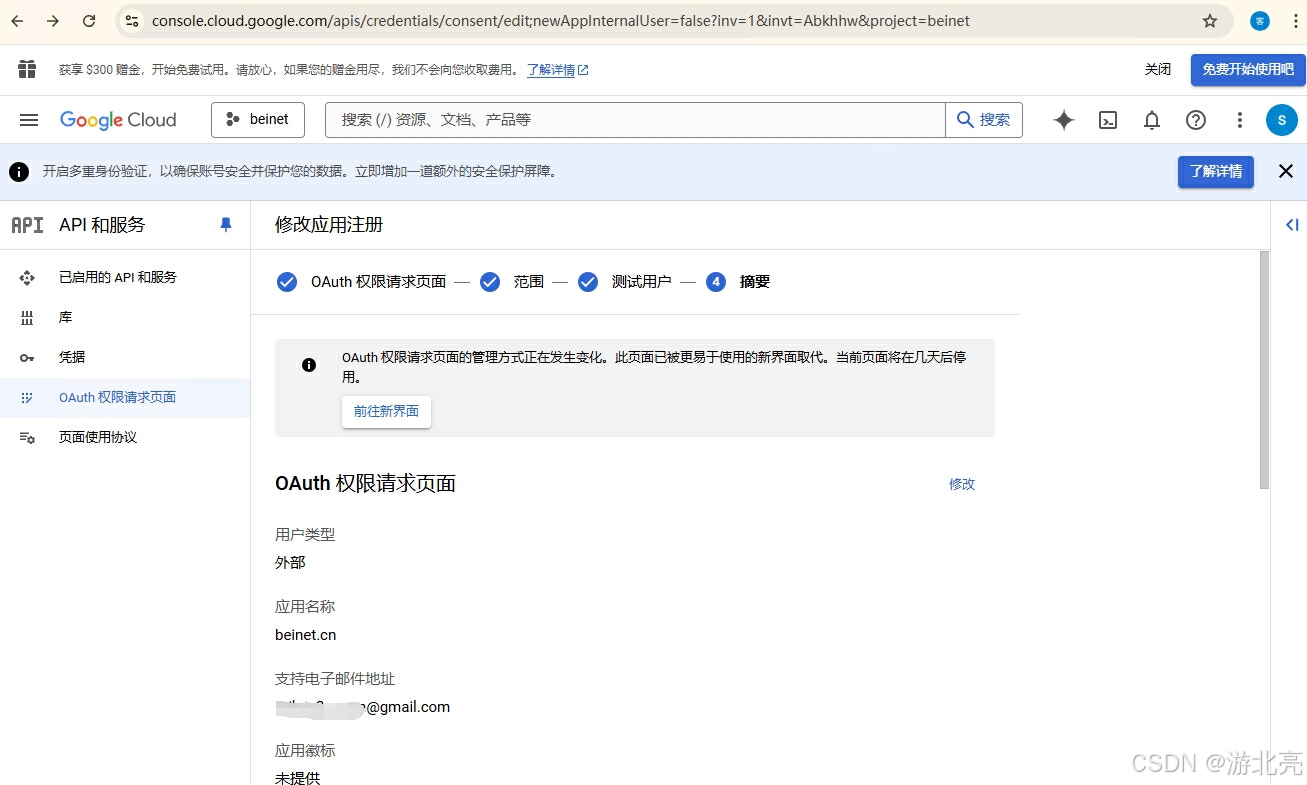This screenshot has height=785, width=1307.
Task: Click the info icon in the OAuth change notice
Action: pyautogui.click(x=309, y=365)
